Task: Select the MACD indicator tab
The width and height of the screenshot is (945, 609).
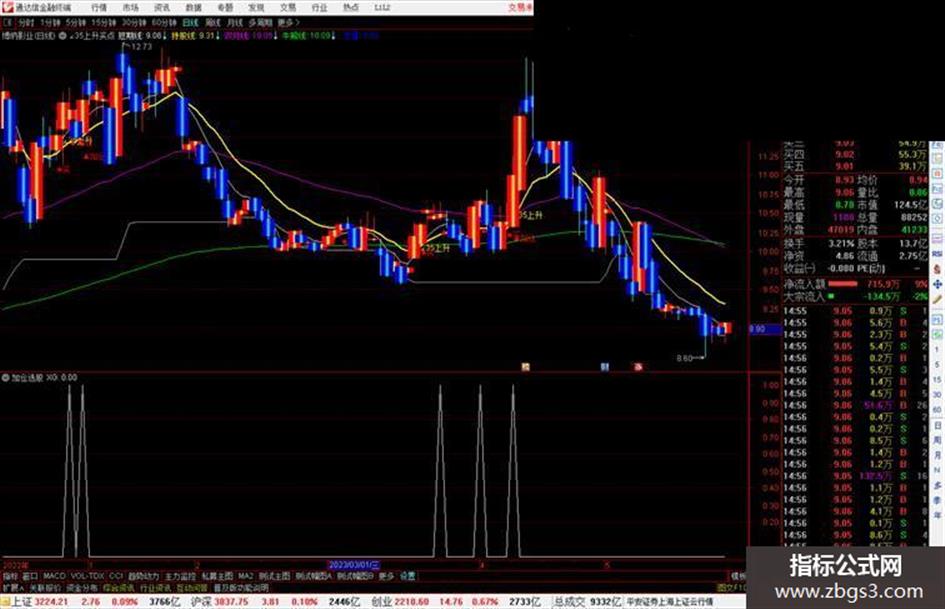Action: pos(54,577)
